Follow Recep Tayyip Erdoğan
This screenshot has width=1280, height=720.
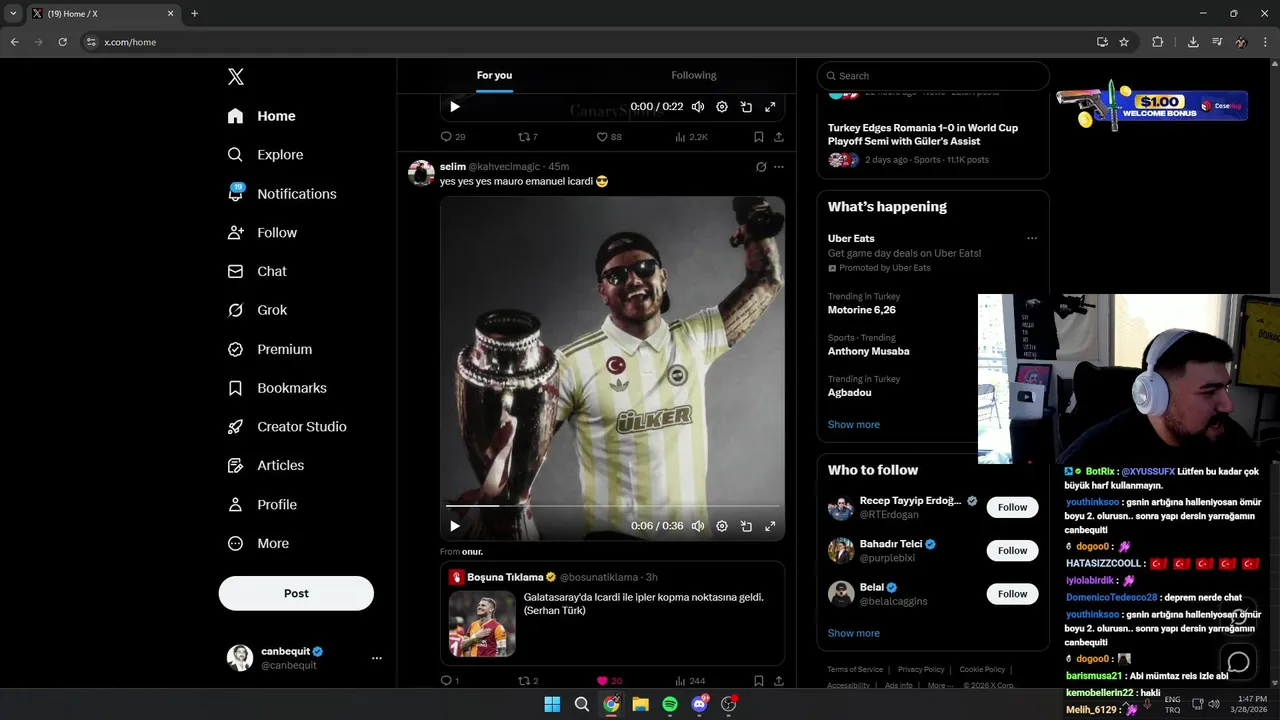(1012, 507)
